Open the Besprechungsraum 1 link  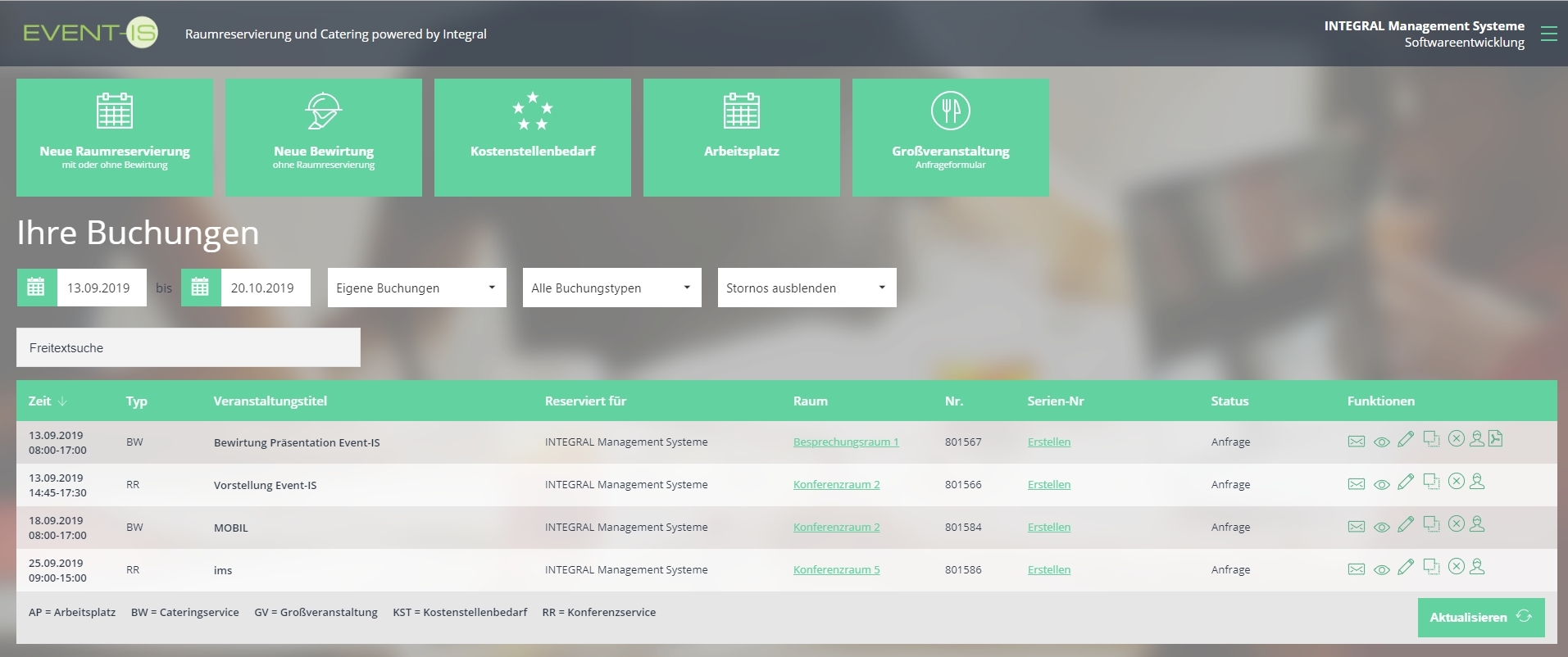[x=846, y=442]
